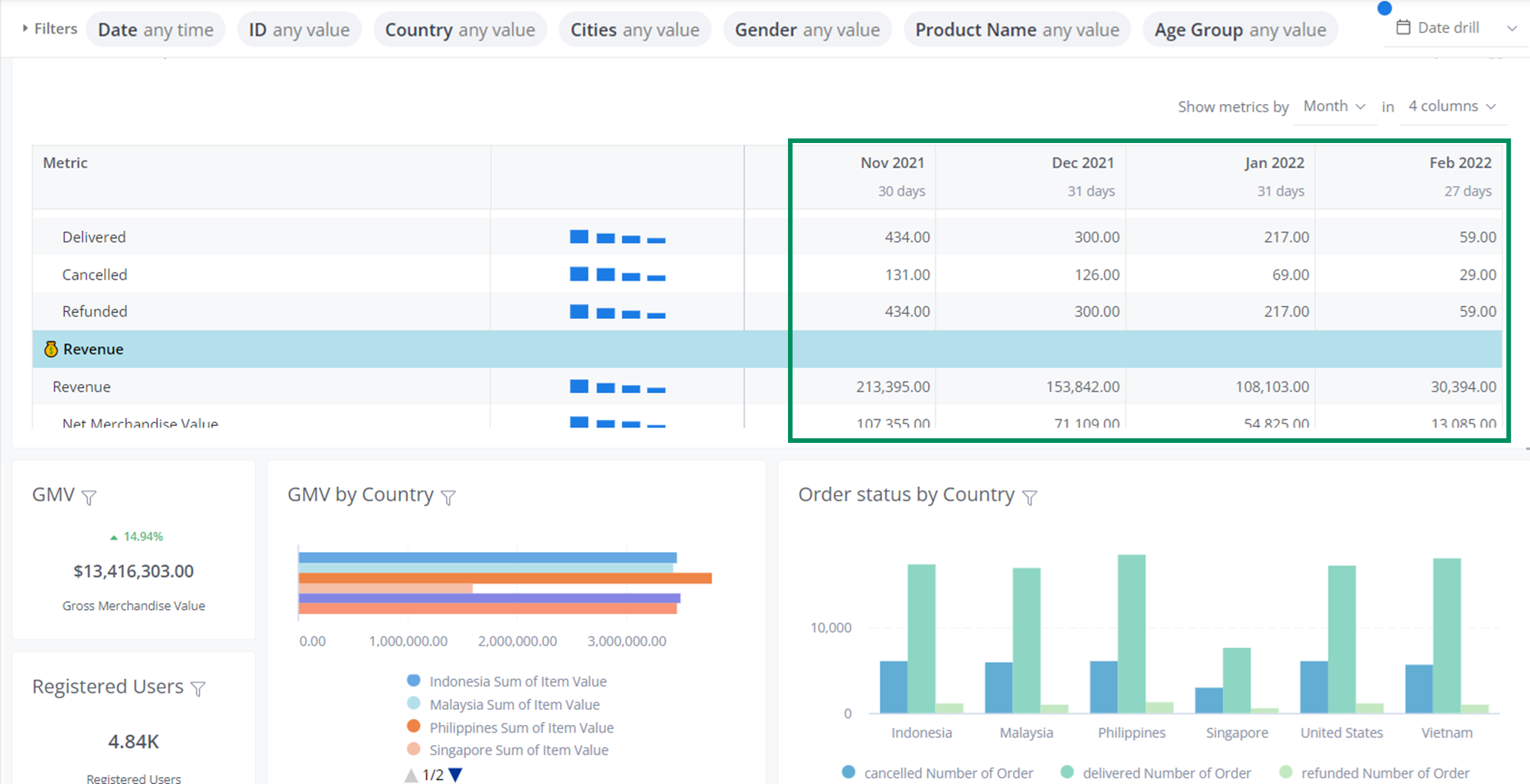Click filter icon beside GMV by Country
This screenshot has height=784, width=1530.
449,498
